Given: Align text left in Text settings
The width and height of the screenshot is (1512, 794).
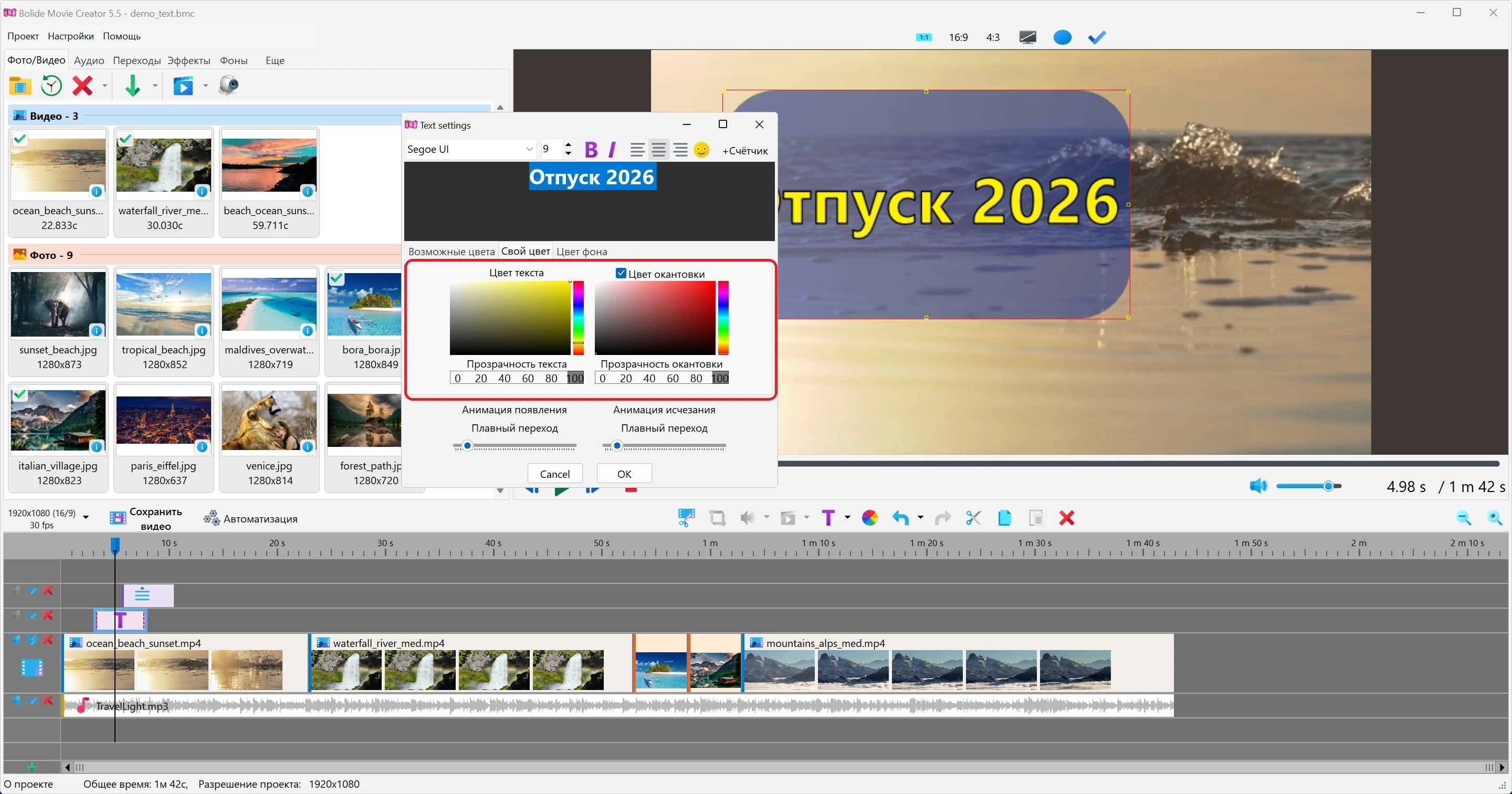Looking at the screenshot, I should (x=637, y=150).
